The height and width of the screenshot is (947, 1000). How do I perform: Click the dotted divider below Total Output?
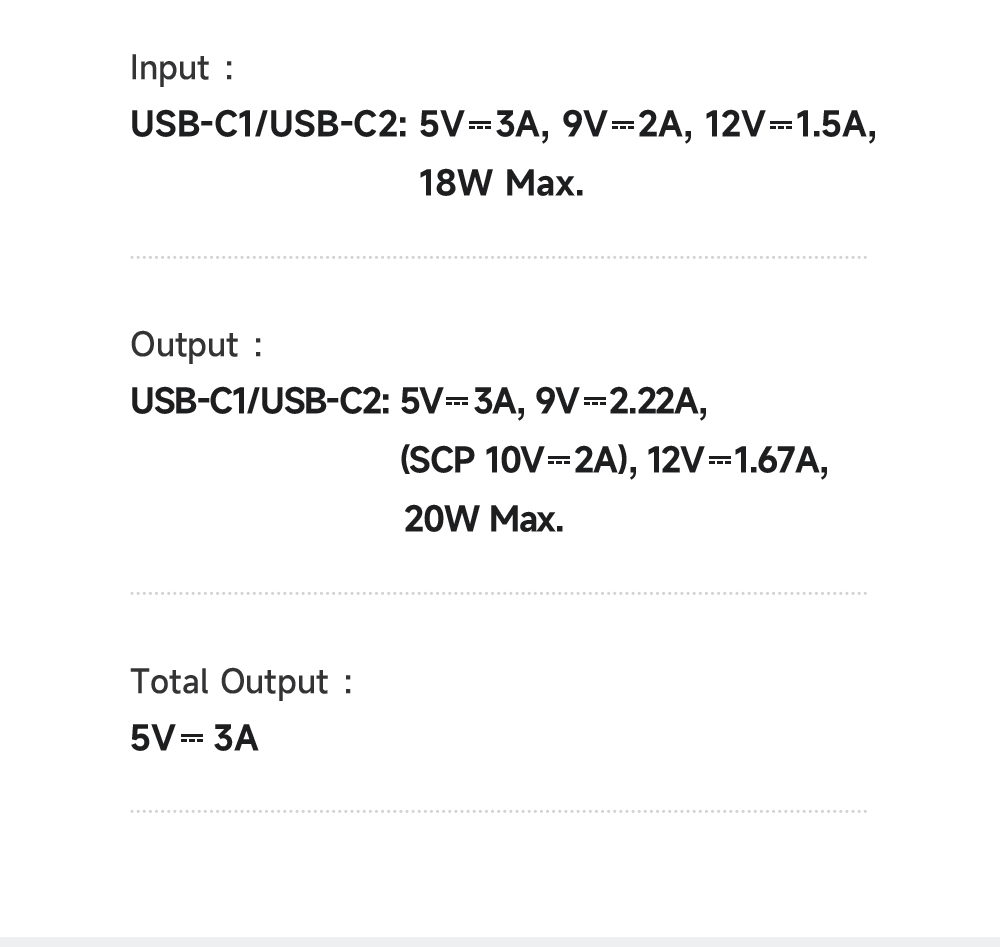tap(498, 811)
